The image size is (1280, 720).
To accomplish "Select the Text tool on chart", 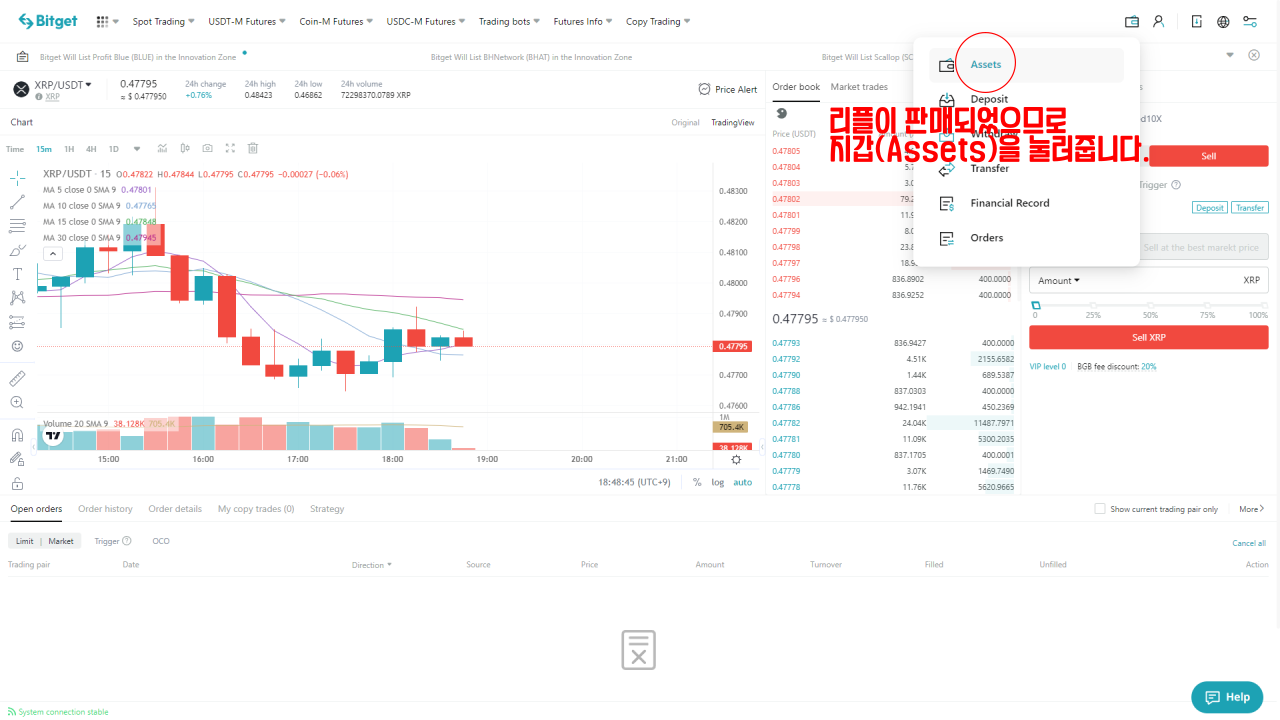I will pos(17,274).
